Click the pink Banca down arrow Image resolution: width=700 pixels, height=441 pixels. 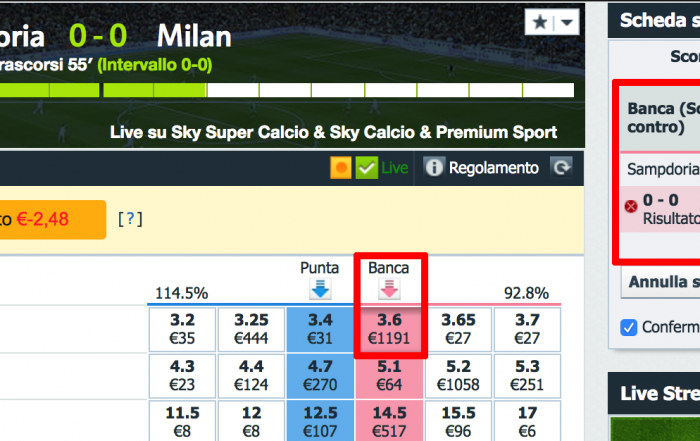coord(389,289)
